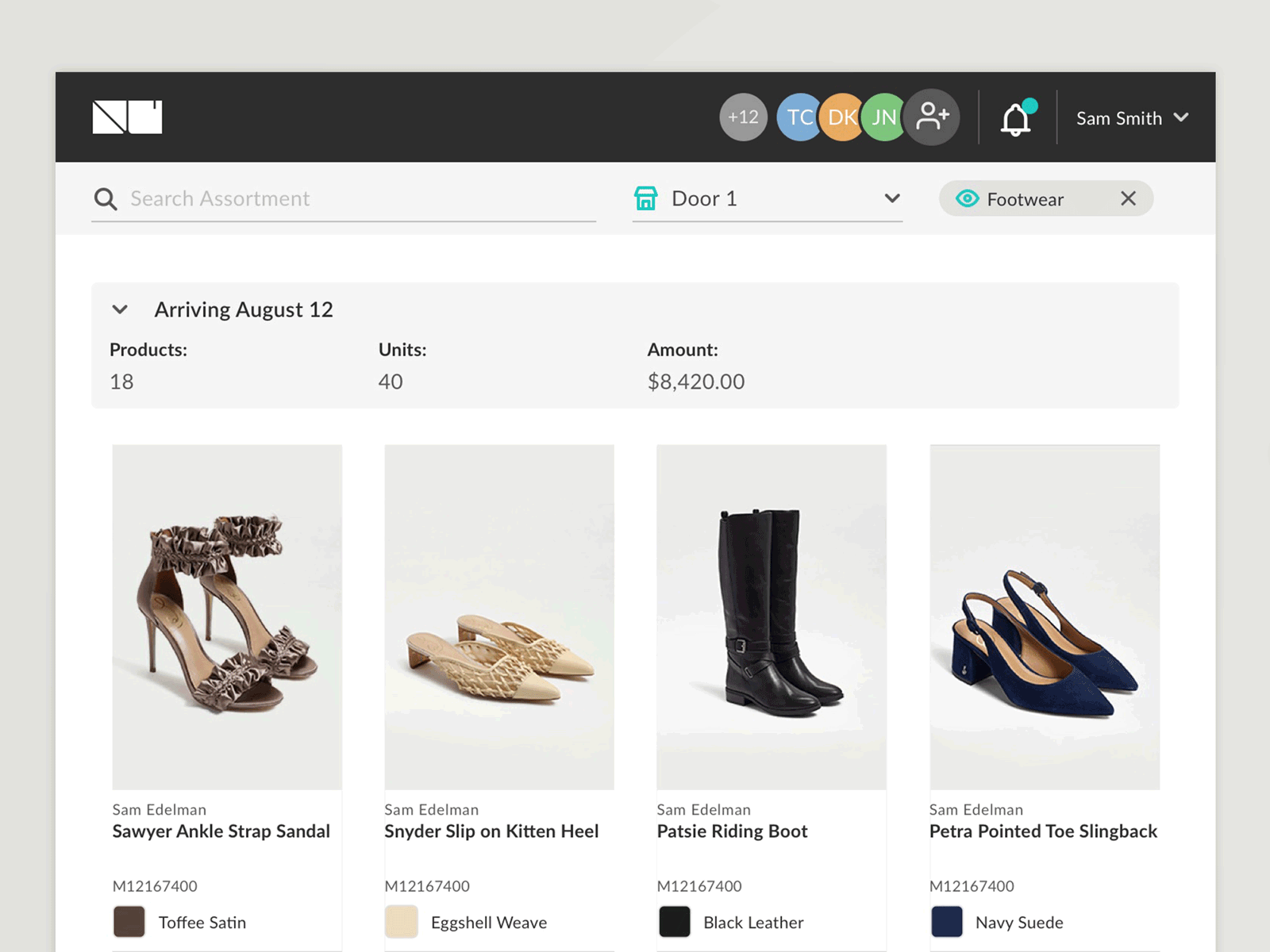1270x952 pixels.
Task: Click the Black Leather color label
Action: click(x=753, y=923)
